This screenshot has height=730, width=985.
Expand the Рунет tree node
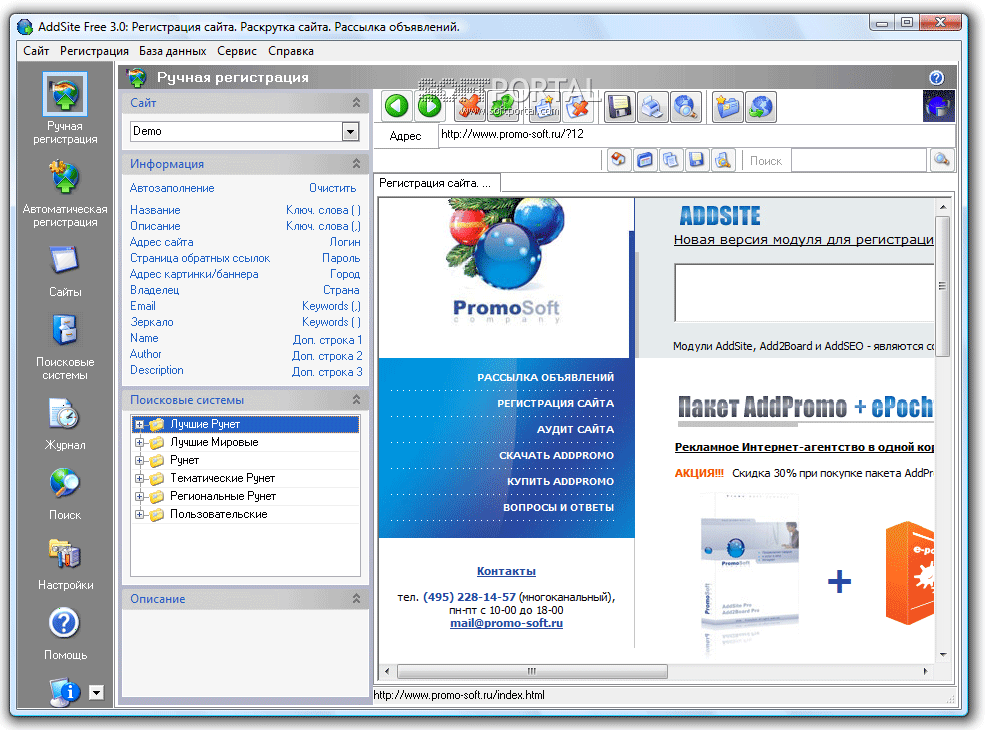(x=139, y=460)
